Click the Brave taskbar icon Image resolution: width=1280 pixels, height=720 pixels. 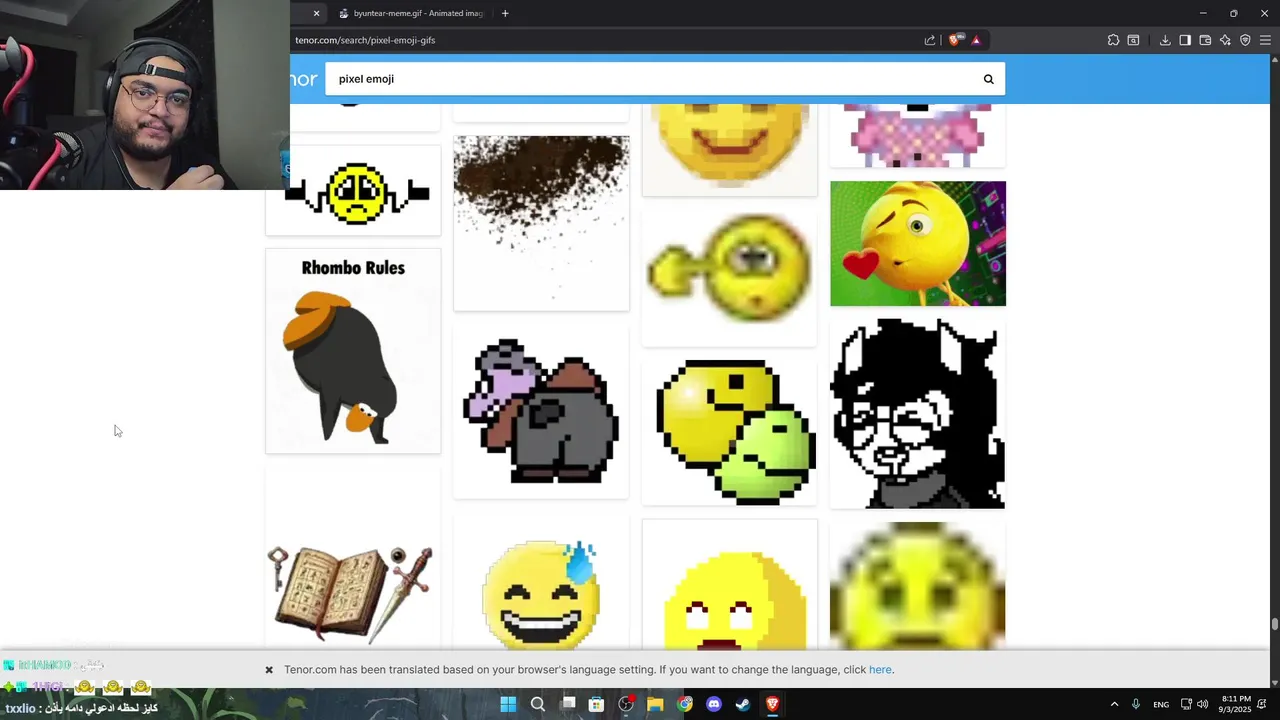[772, 704]
